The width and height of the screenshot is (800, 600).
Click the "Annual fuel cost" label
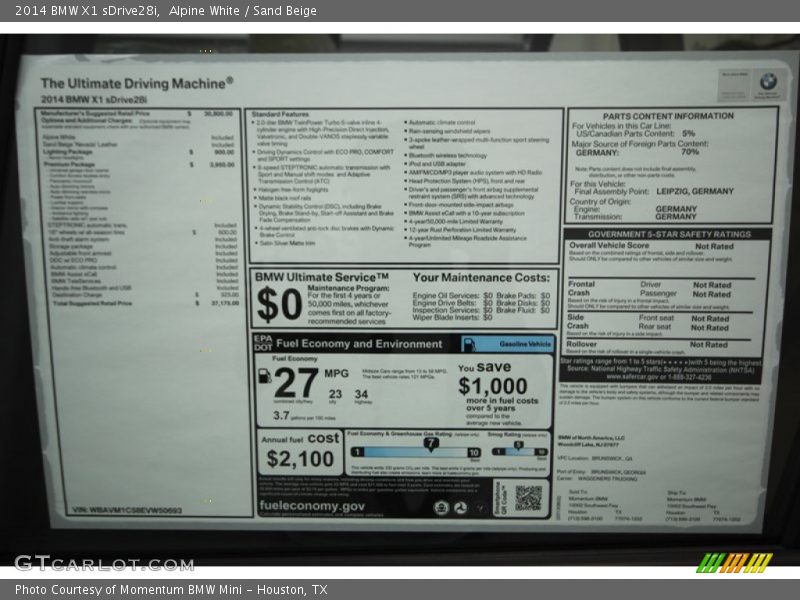[x=300, y=439]
